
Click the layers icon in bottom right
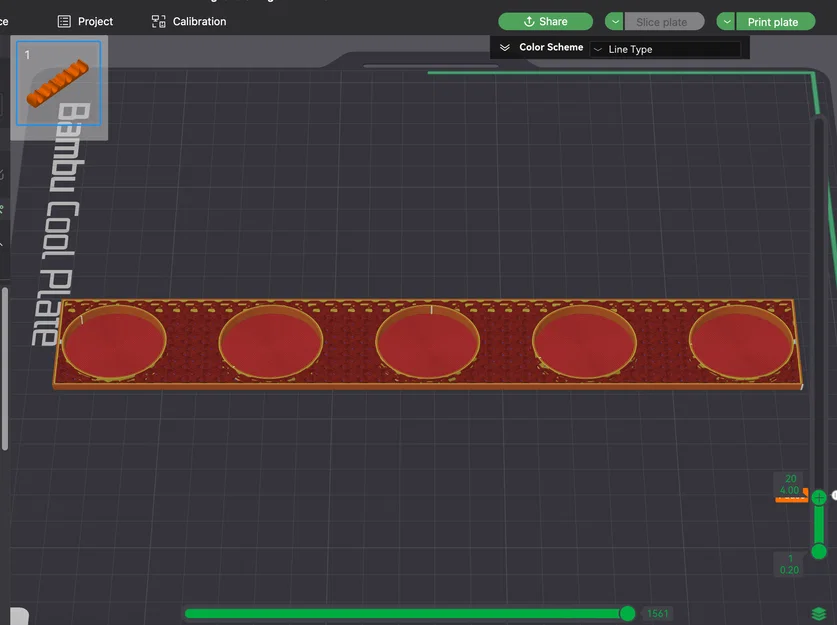pyautogui.click(x=819, y=614)
